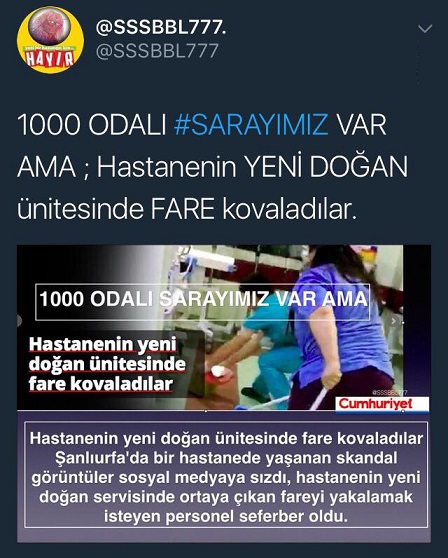Image resolution: width=448 pixels, height=558 pixels.
Task: Click the isteyen personel seferber oldu line
Action: pyautogui.click(x=226, y=516)
